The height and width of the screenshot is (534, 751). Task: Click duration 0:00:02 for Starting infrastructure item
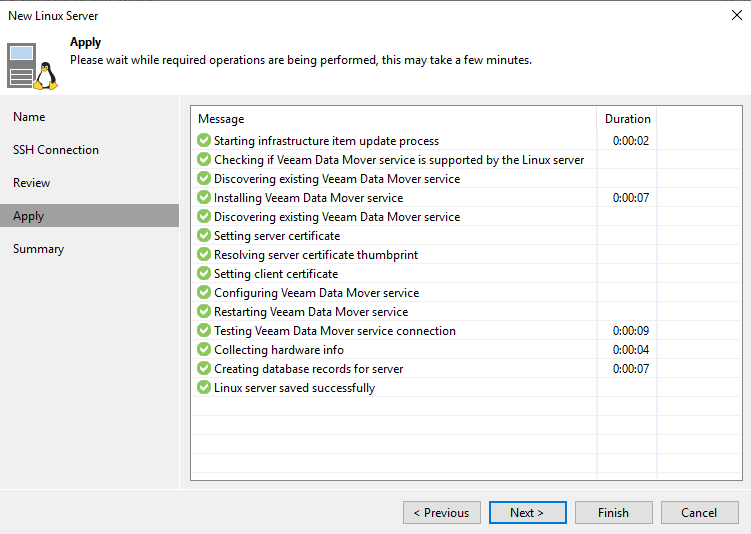click(x=631, y=141)
